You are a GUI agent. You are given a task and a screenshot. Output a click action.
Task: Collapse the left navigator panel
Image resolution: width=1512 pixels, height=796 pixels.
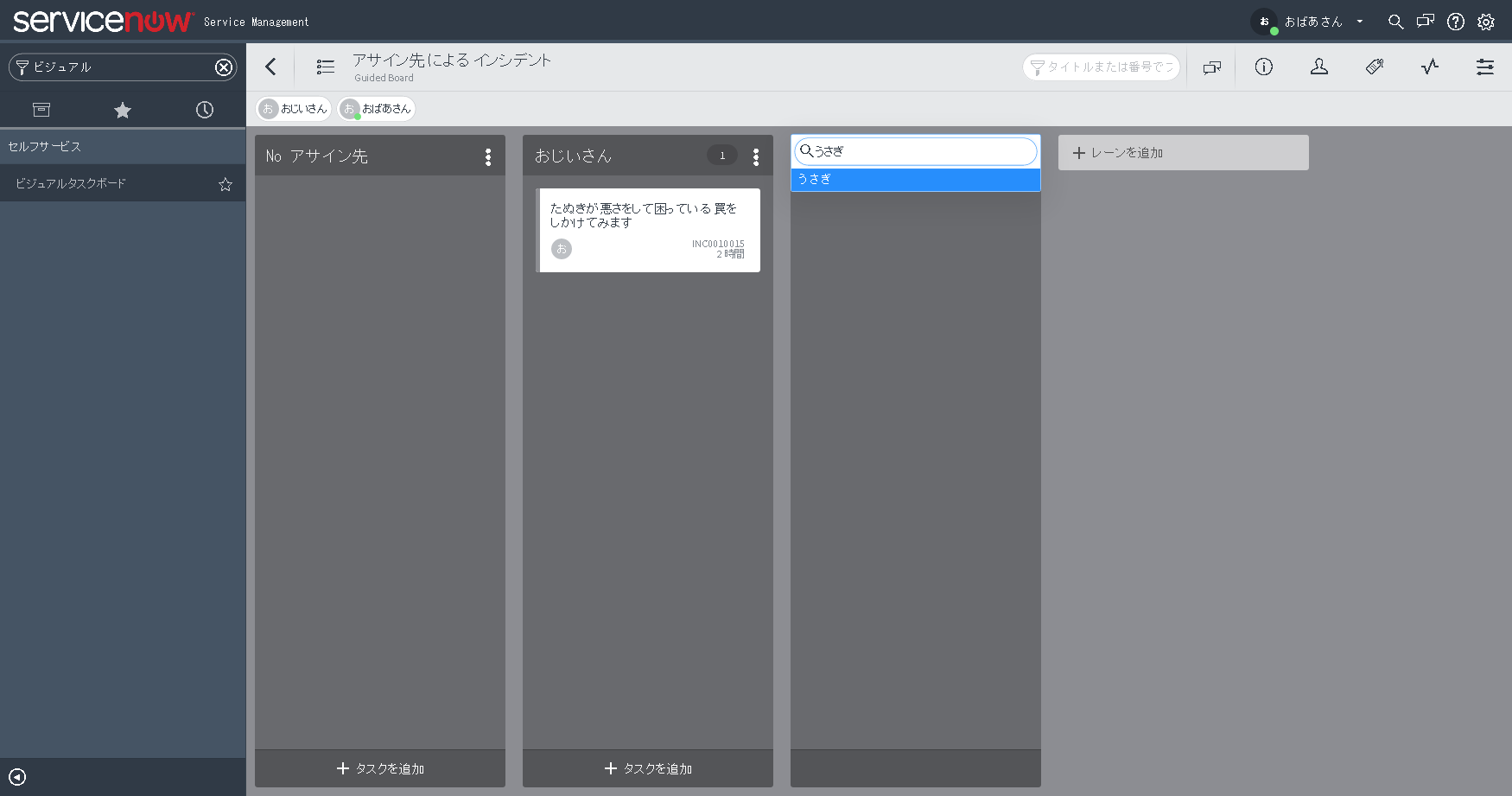pos(19,776)
